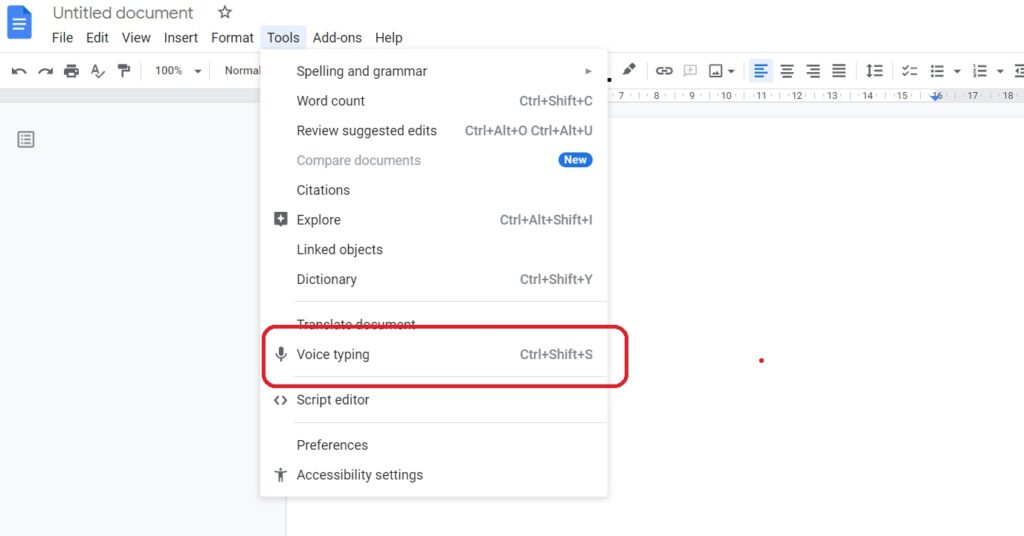Expand Spelling and grammar submenu
This screenshot has height=536, width=1024.
click(434, 71)
